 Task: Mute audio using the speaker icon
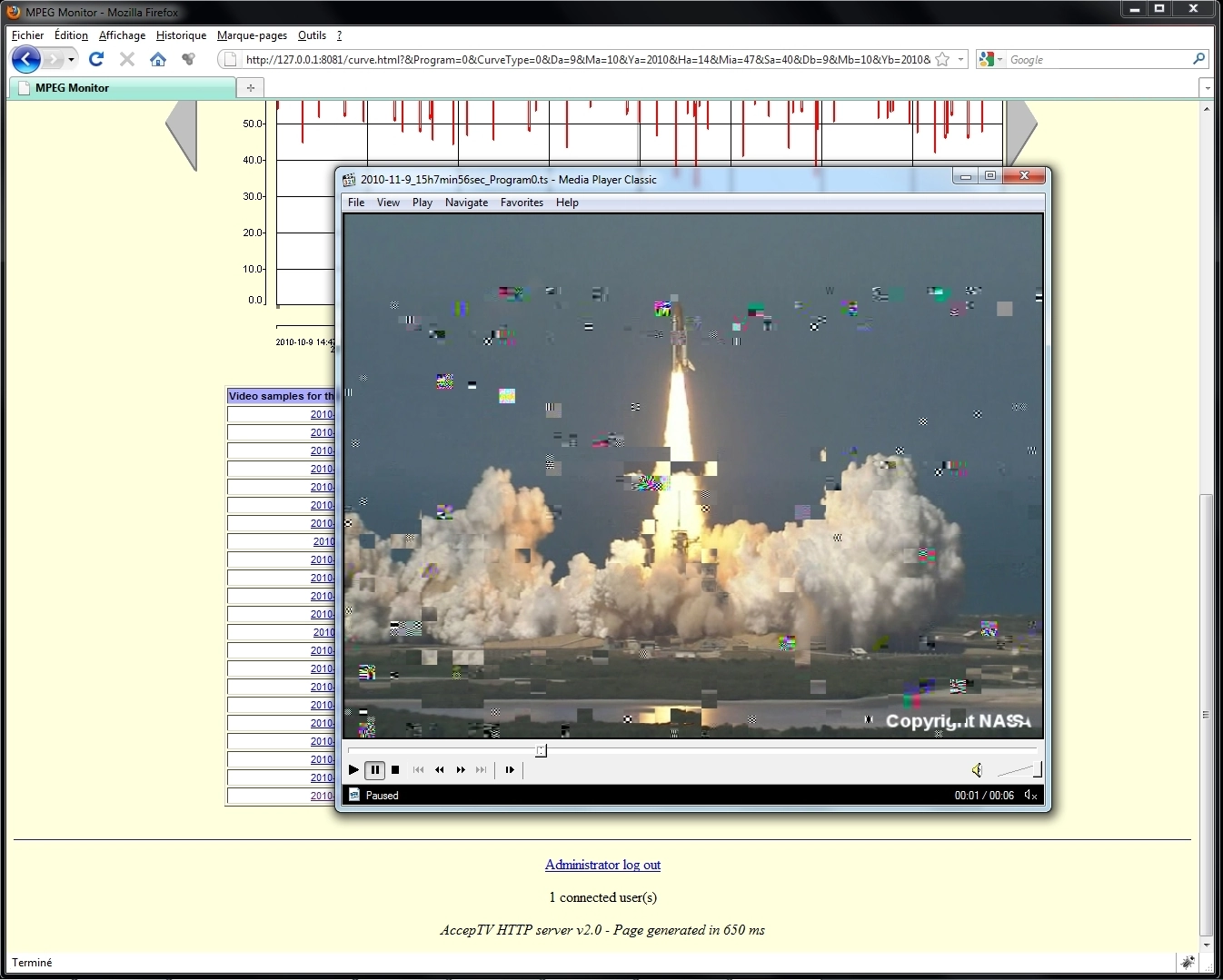tap(977, 770)
